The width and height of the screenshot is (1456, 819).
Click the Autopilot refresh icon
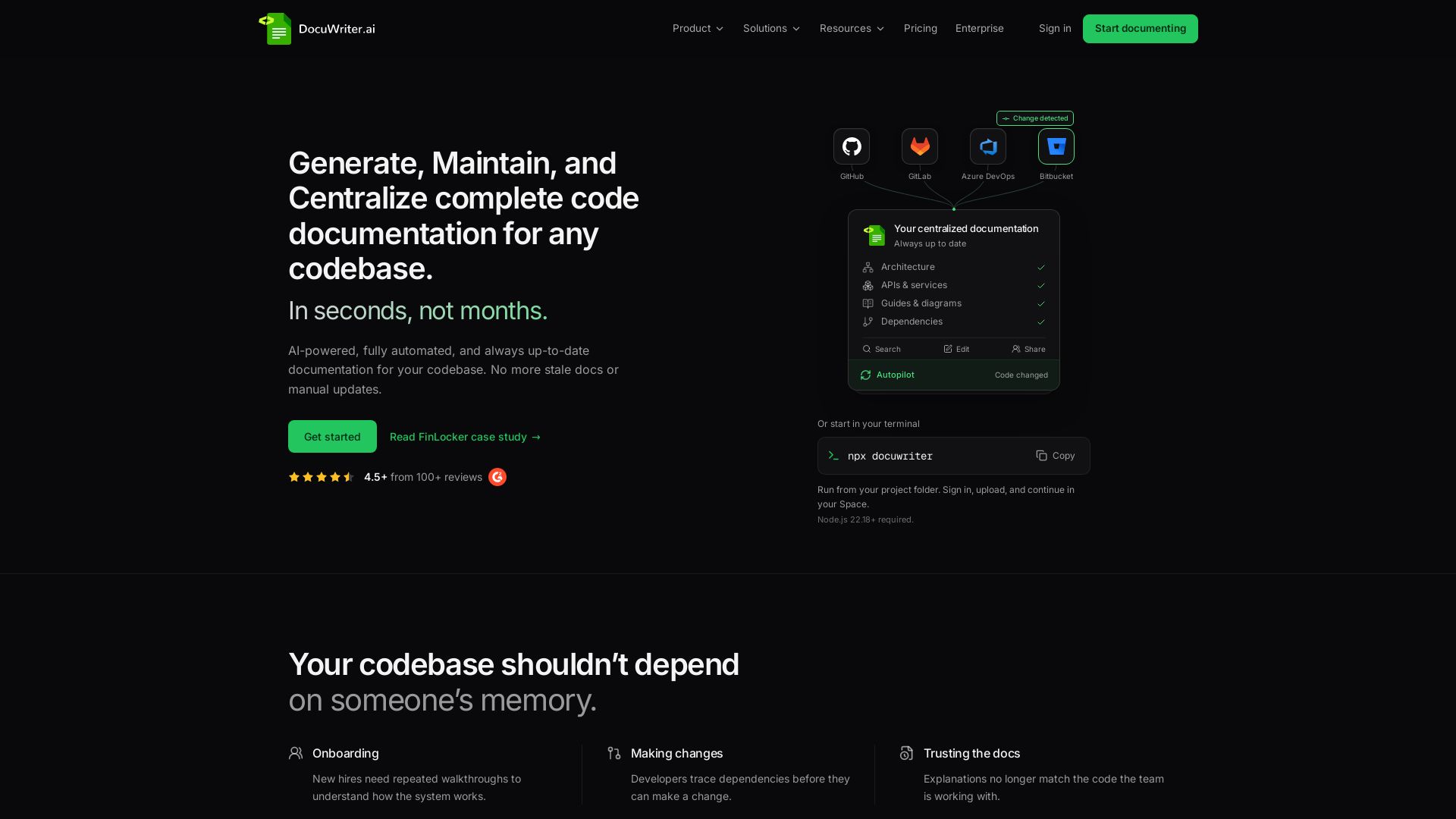(x=866, y=375)
